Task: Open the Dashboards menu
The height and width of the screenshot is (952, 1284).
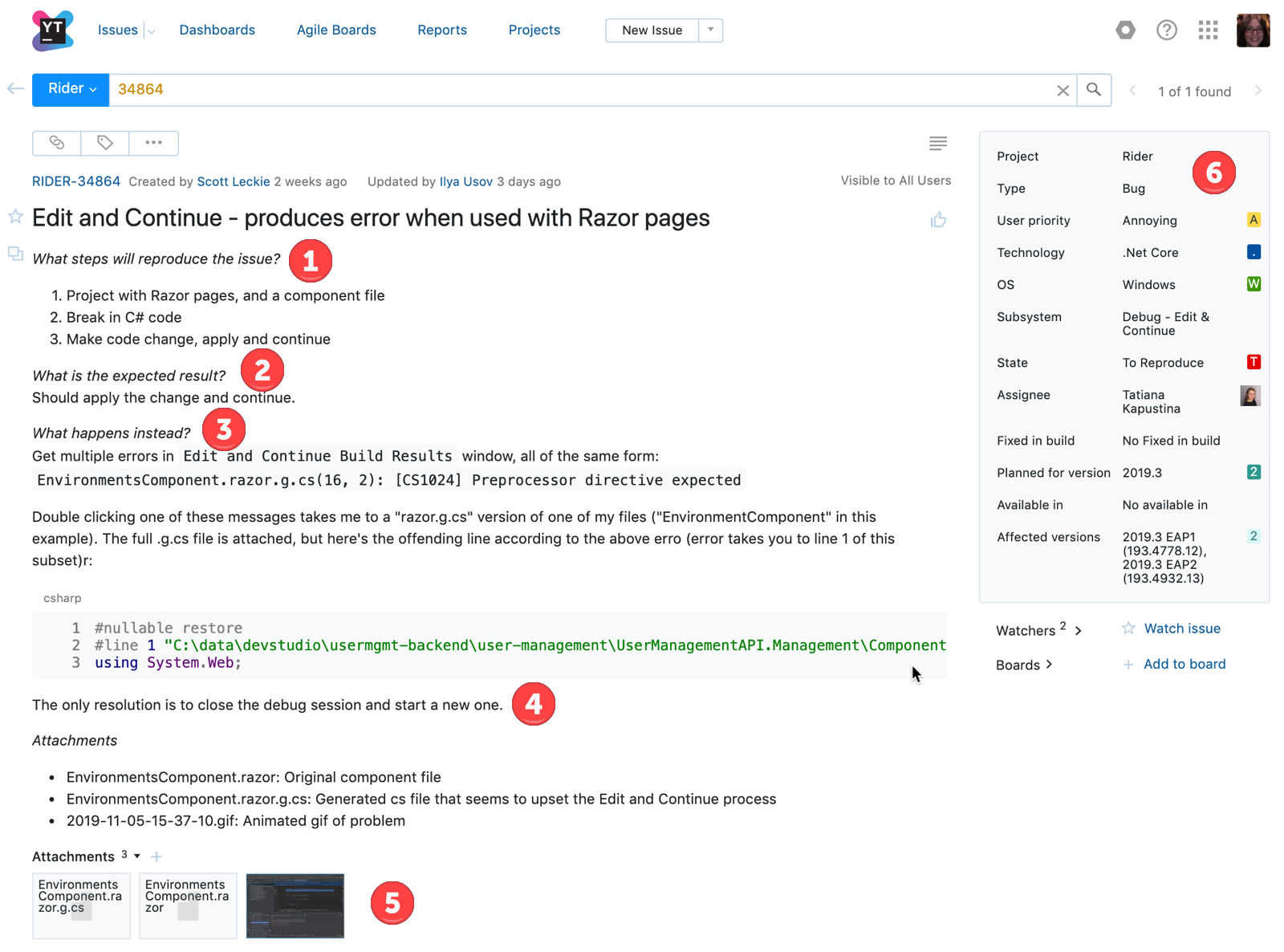Action: (x=217, y=30)
